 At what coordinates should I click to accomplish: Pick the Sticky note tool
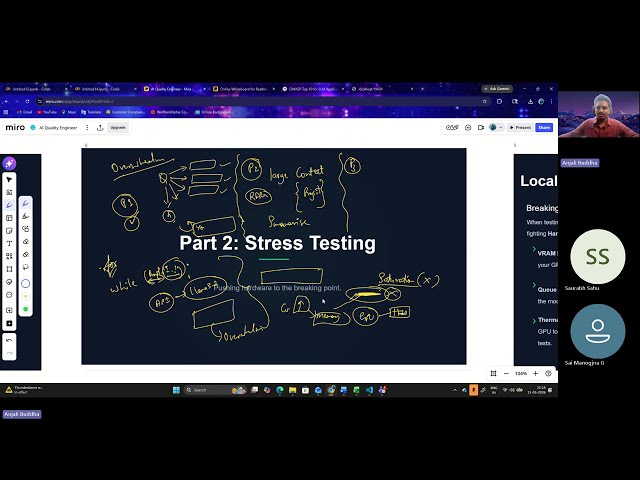(9, 231)
